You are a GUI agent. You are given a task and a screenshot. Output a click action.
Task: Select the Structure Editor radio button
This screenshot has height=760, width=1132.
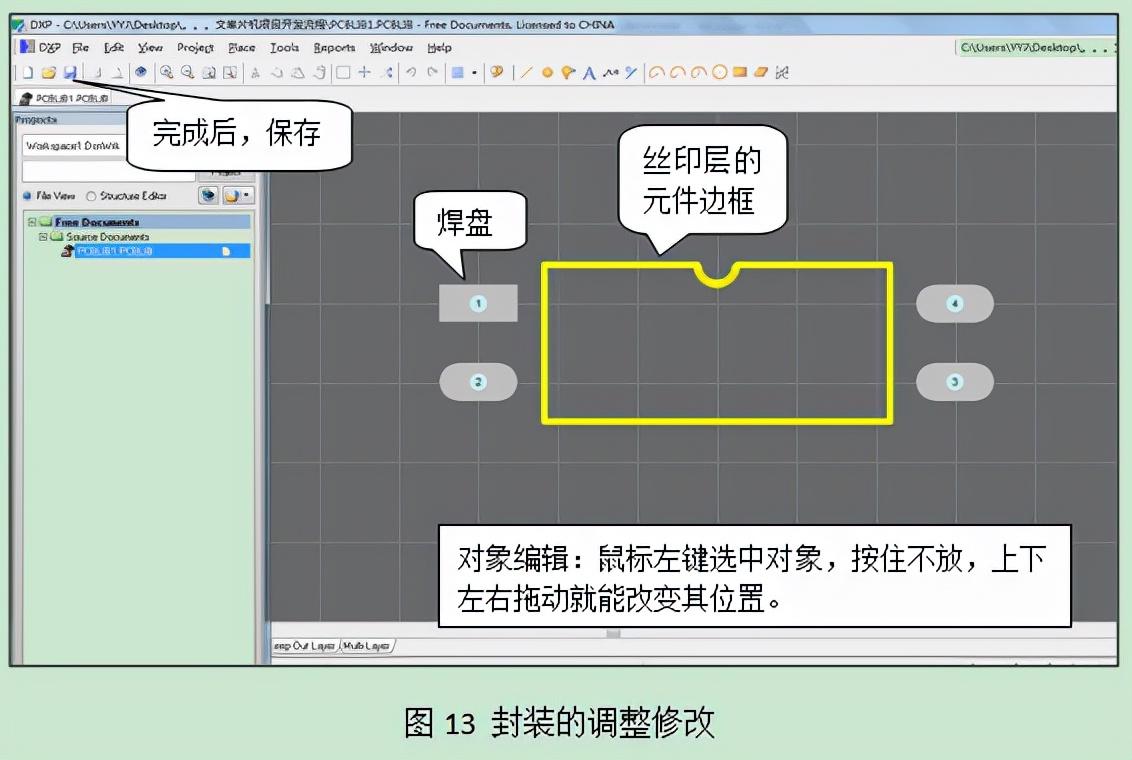(x=92, y=196)
